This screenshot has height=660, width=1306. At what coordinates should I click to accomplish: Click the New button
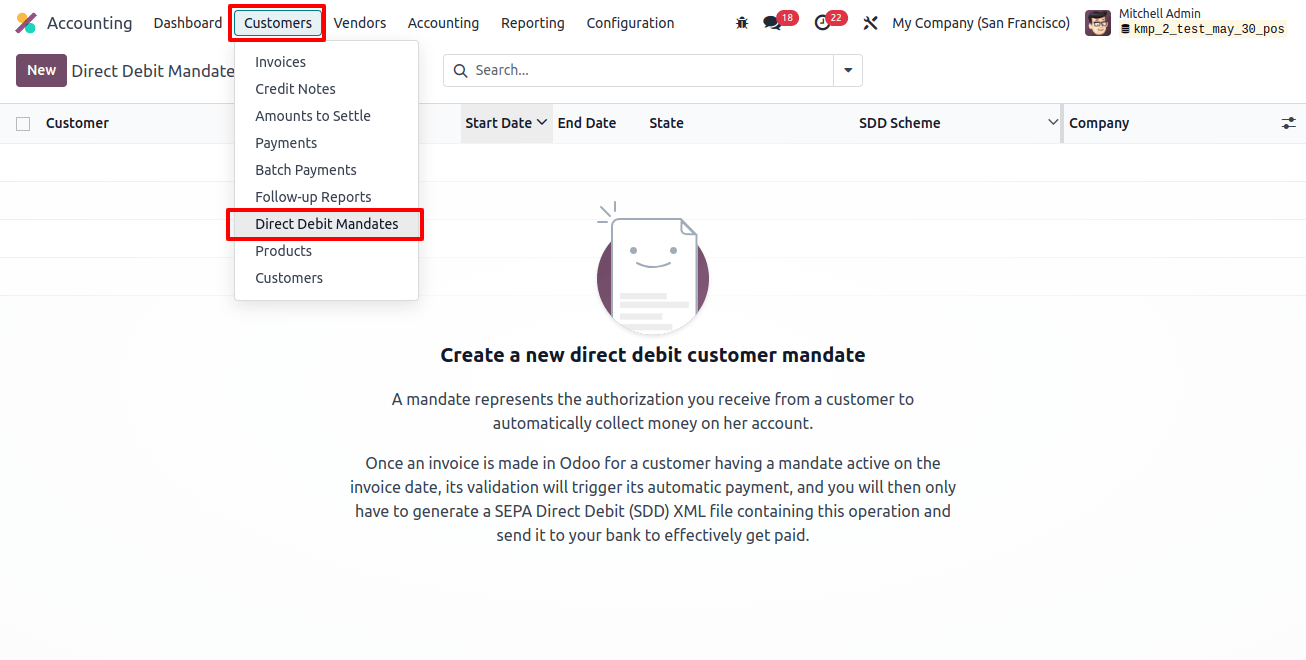coord(41,70)
